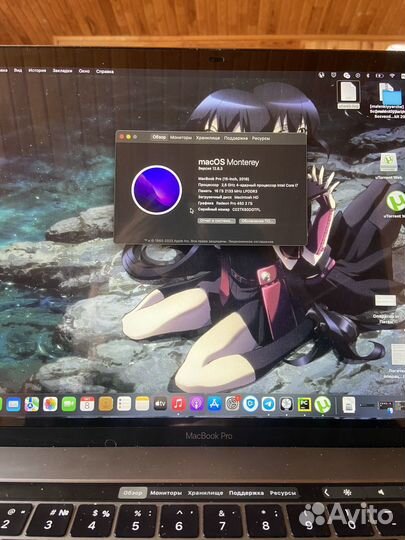Click the Загрузочный диск Macintosh HD line
Viewport: 405px width, 540px height.
(228, 197)
